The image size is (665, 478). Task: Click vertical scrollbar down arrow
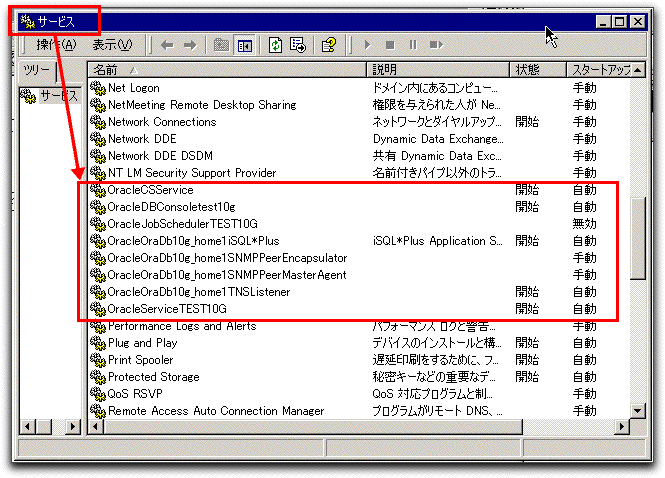[x=637, y=410]
